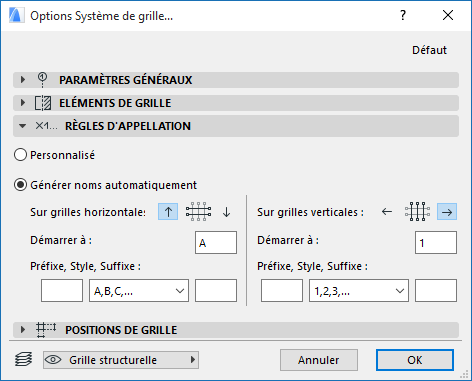Open the 1,2,3,... style dropdown
Screen dimensions: 472x381
pos(359,291)
